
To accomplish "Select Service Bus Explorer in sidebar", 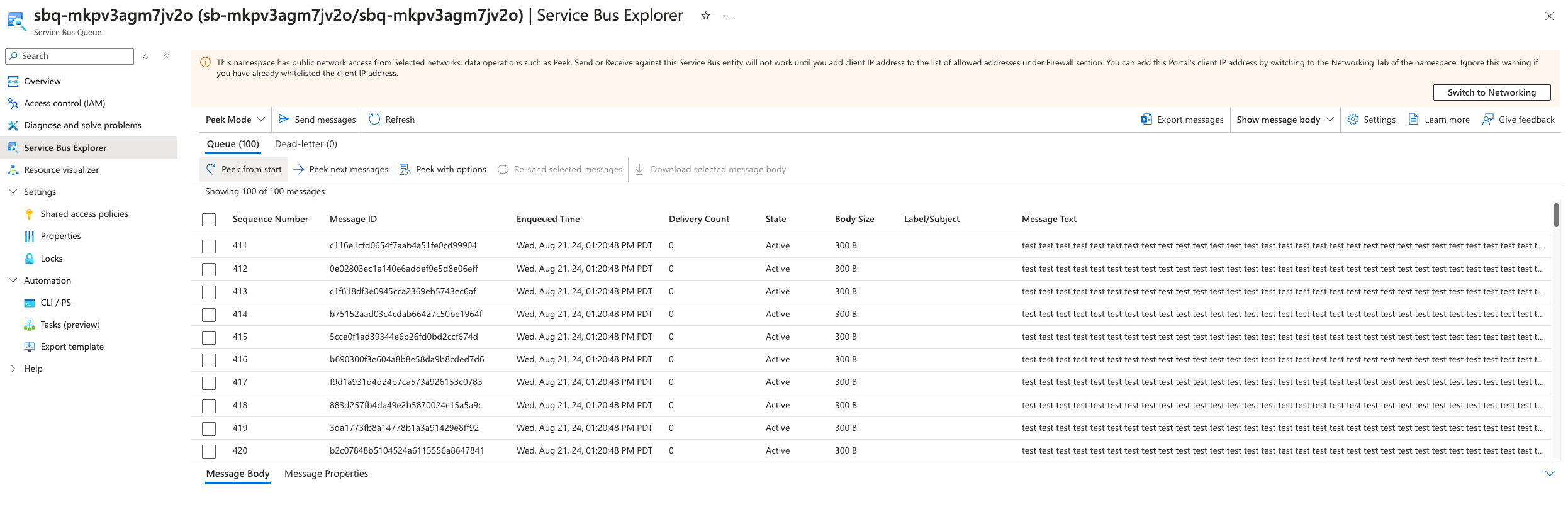I will (x=89, y=148).
